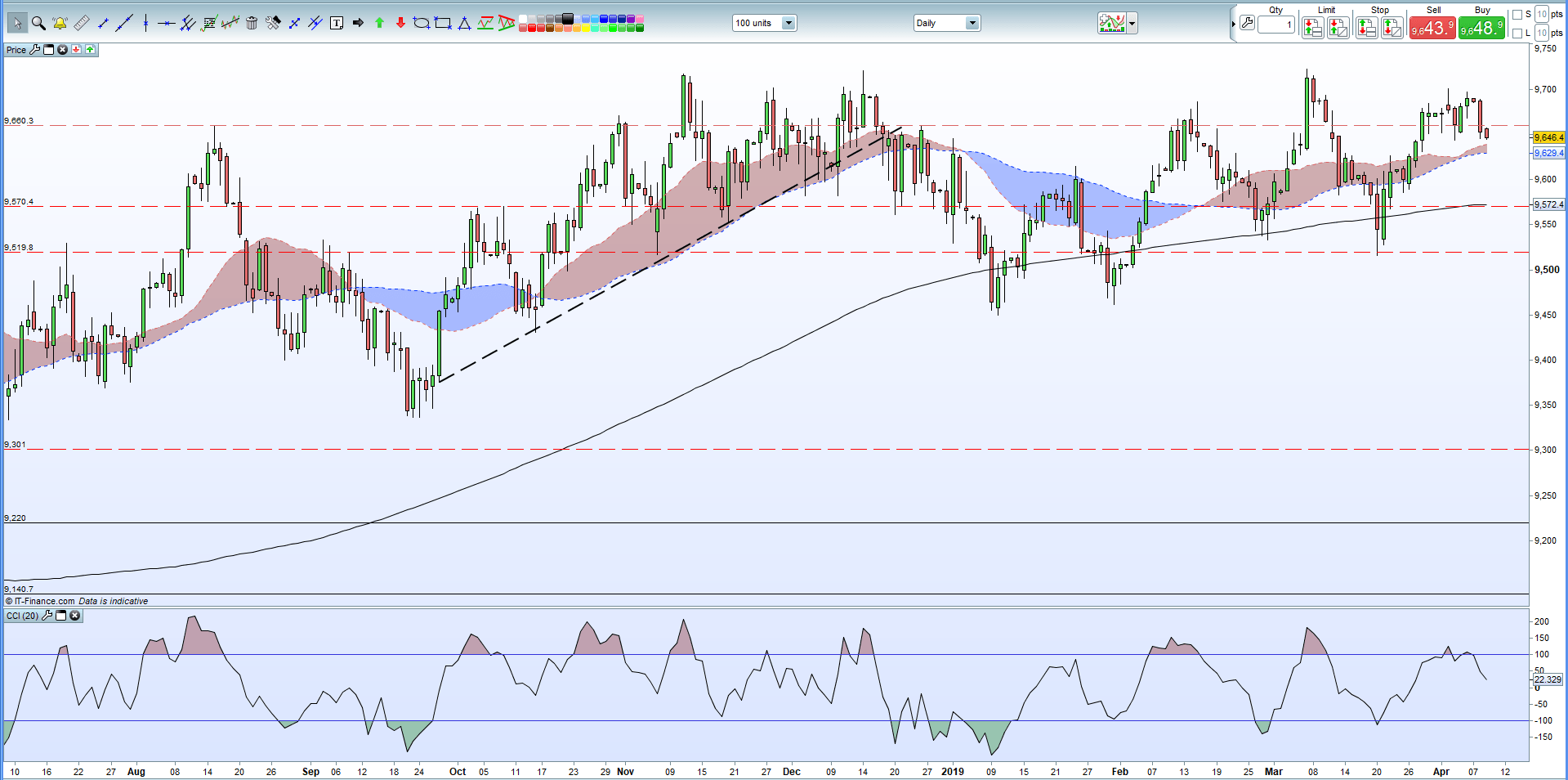The width and height of the screenshot is (1568, 780).
Task: Click the L row pts field
Action: coord(1542,34)
